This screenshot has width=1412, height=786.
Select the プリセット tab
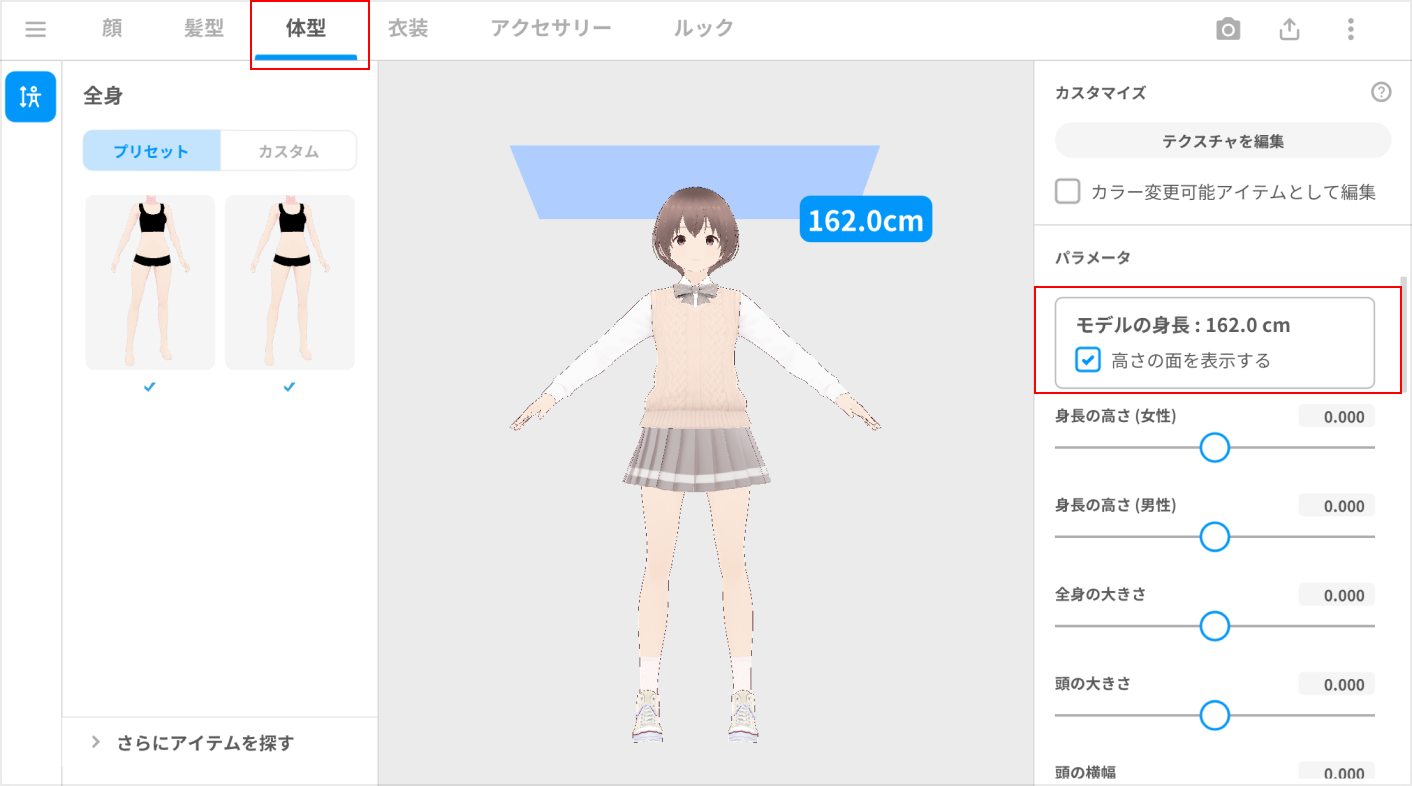pos(151,151)
